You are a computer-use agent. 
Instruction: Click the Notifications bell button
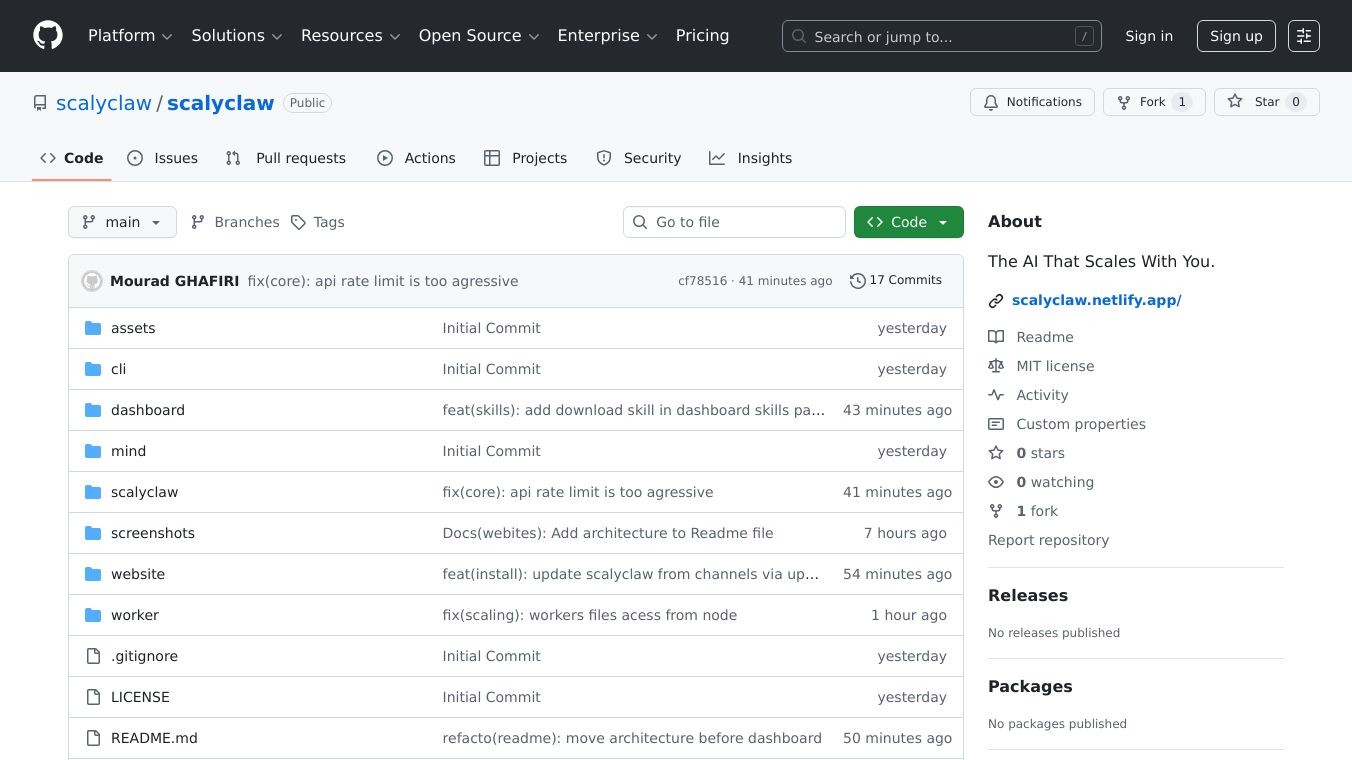(x=1031, y=102)
